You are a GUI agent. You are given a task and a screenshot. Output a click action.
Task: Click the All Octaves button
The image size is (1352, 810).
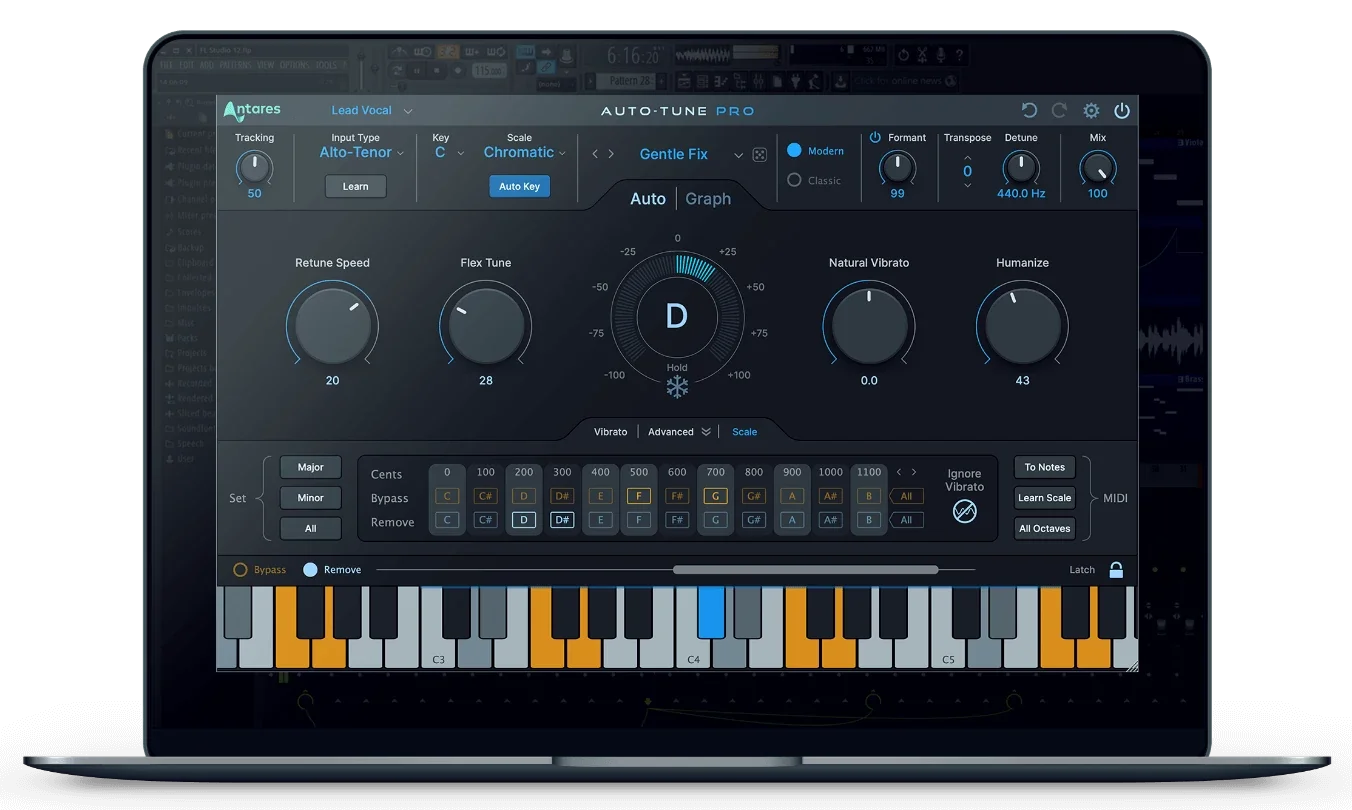point(1045,528)
